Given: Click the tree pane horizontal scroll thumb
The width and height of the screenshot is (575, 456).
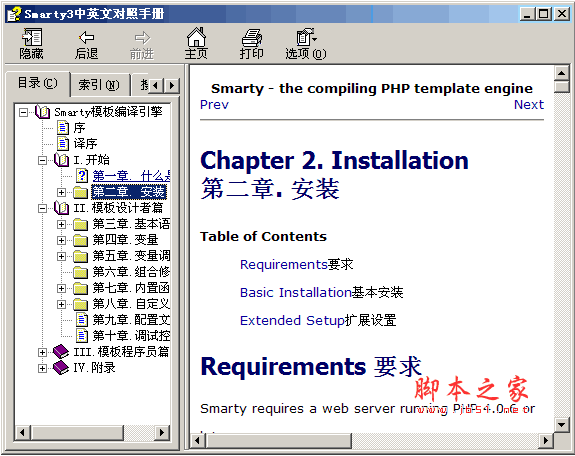Looking at the screenshot, I should tap(77, 433).
